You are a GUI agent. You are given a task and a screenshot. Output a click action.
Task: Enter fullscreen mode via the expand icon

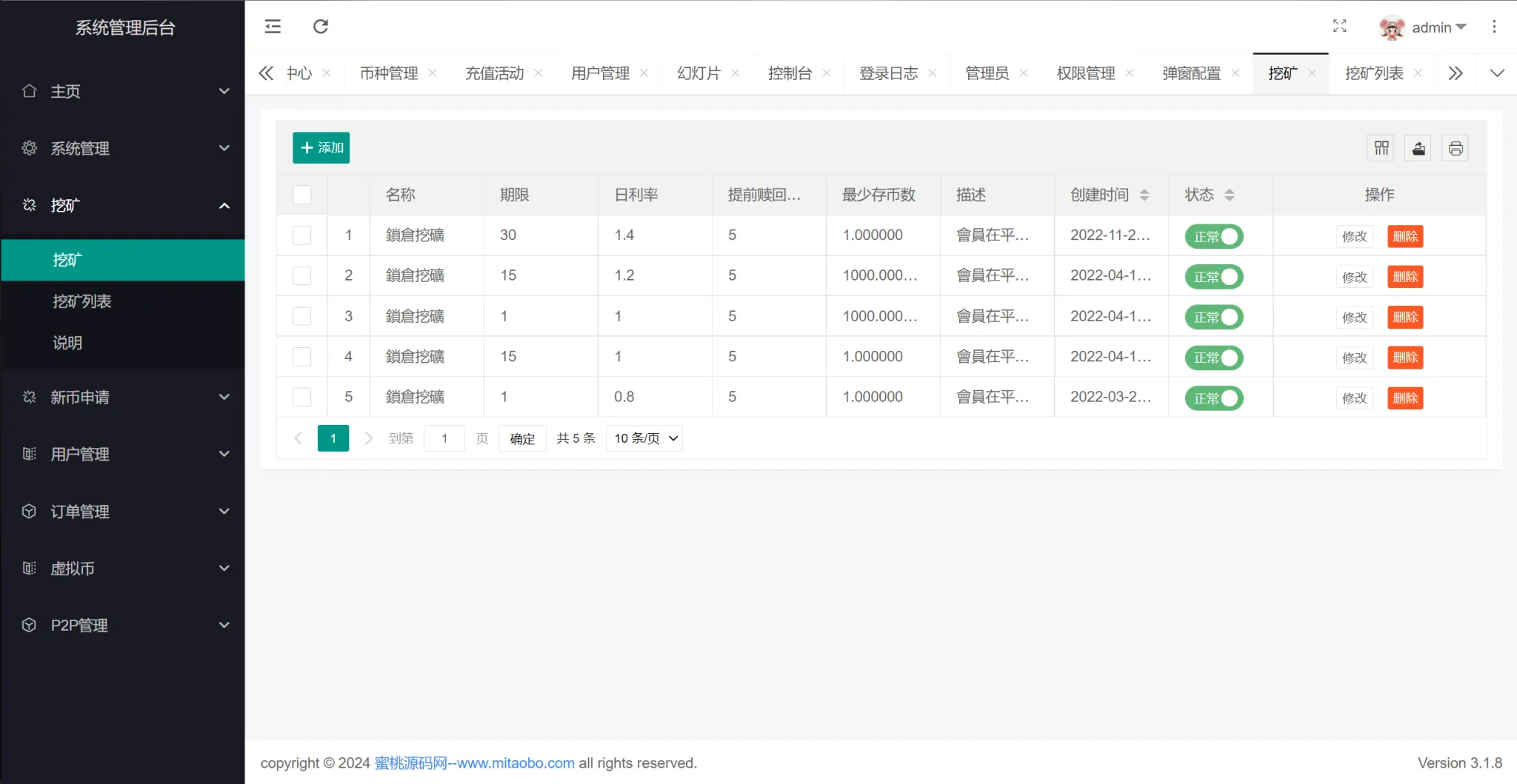click(1339, 27)
